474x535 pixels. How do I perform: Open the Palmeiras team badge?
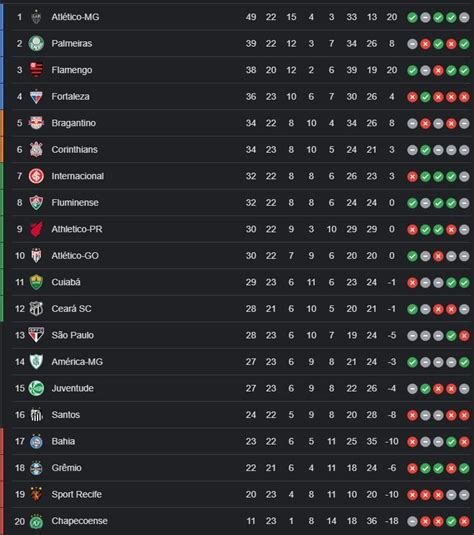[x=36, y=43]
